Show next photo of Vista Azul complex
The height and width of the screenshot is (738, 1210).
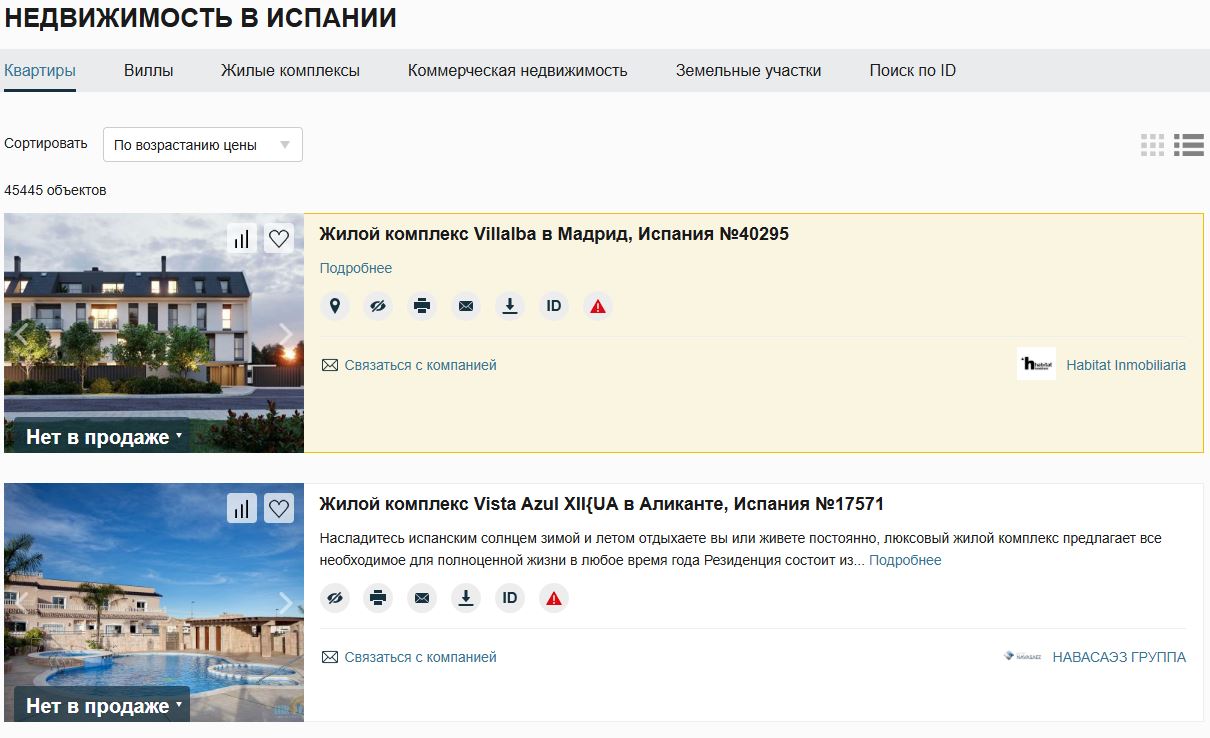286,603
